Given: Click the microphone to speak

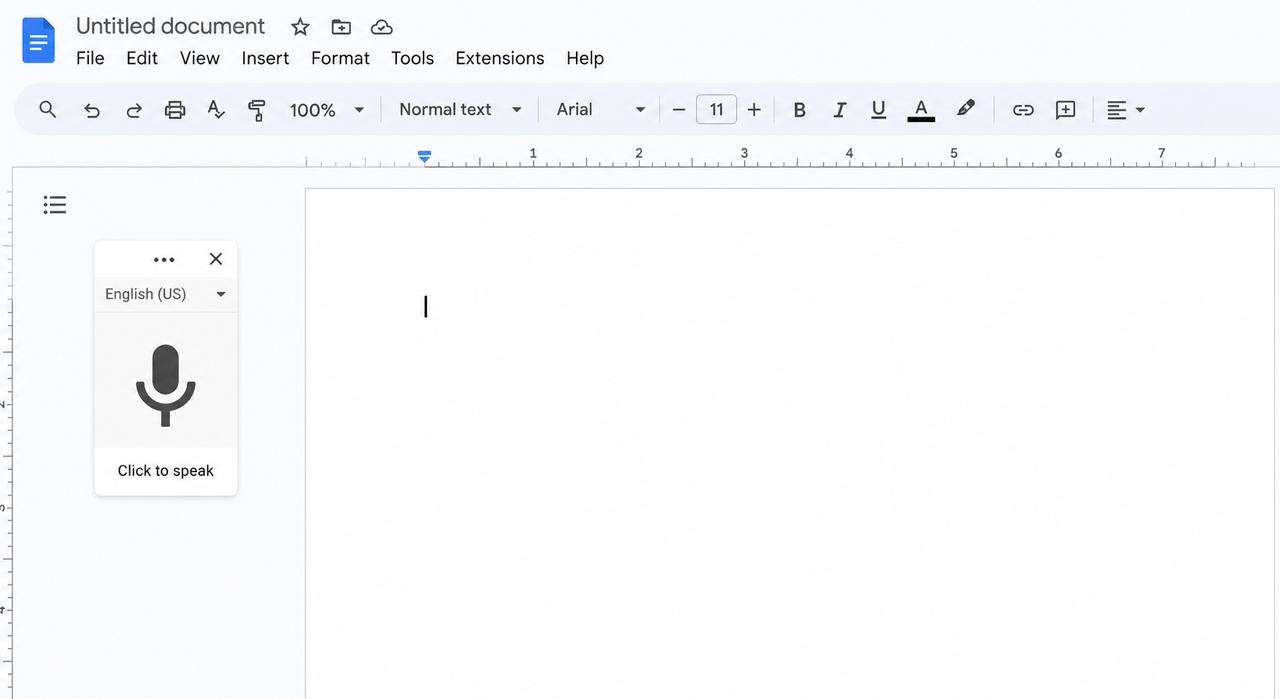Looking at the screenshot, I should pyautogui.click(x=166, y=385).
